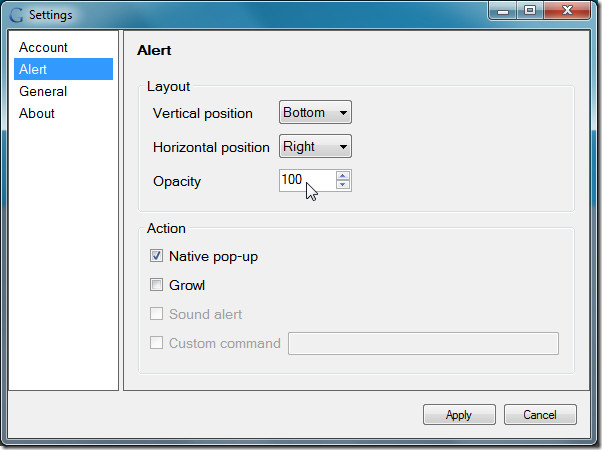Open the Vertical position dropdown
Image resolution: width=602 pixels, height=450 pixels.
point(315,112)
